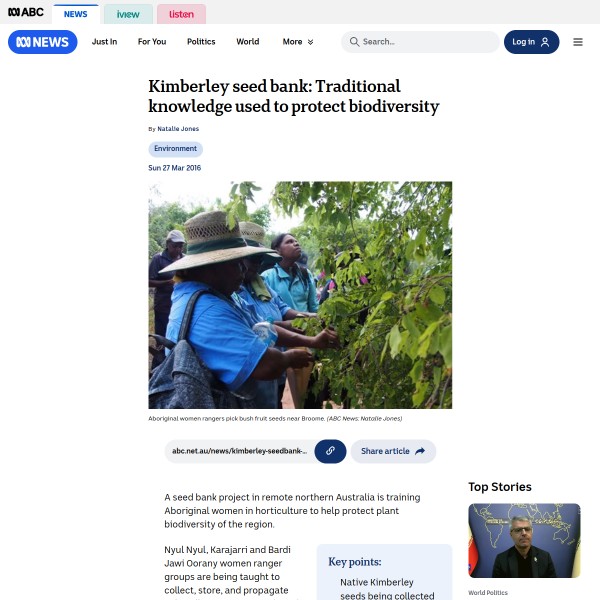The image size is (600, 600).
Task: Click the share arrow icon
Action: (420, 451)
